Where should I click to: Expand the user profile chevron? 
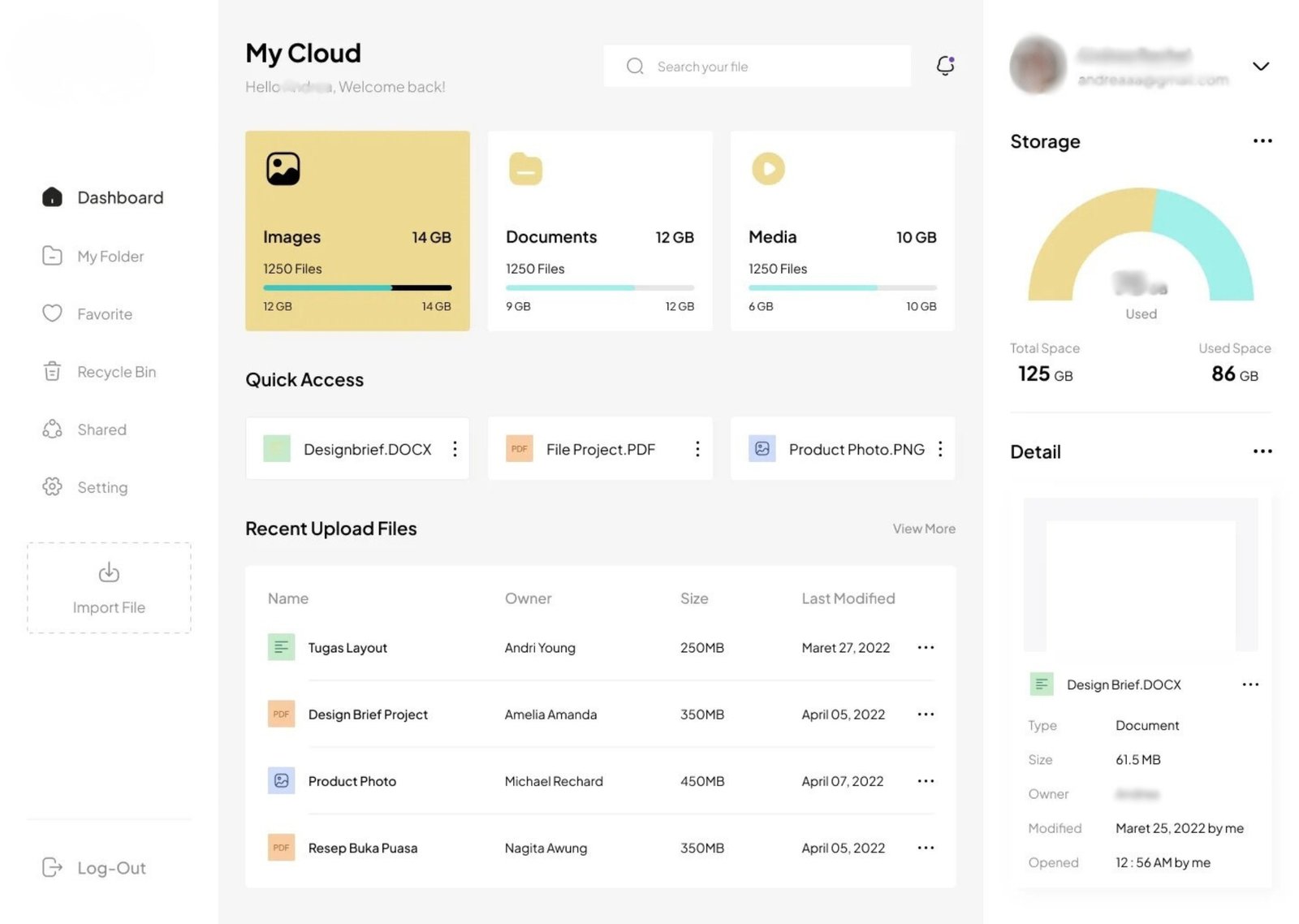coord(1260,67)
